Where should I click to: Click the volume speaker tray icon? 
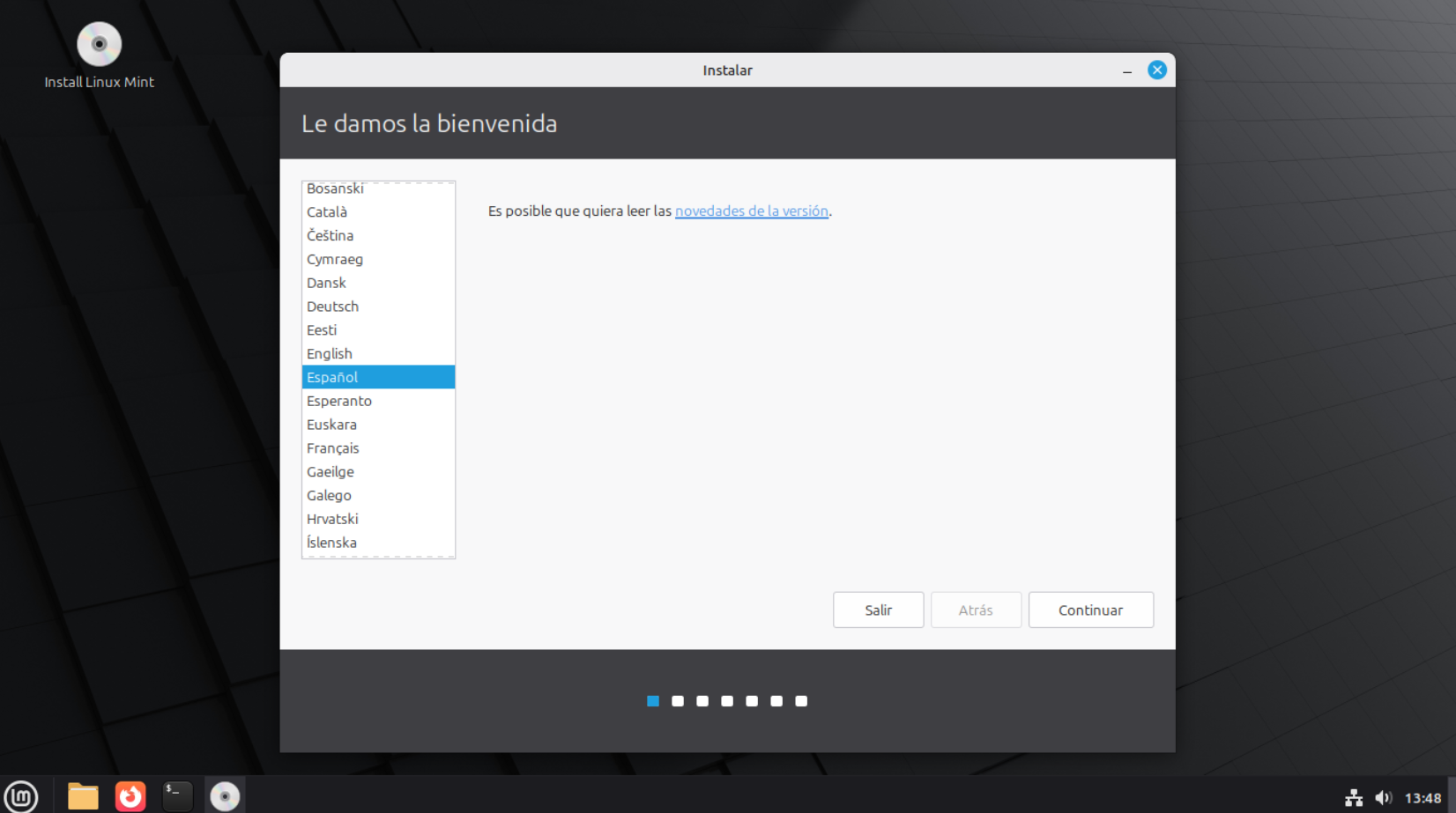pos(1383,798)
